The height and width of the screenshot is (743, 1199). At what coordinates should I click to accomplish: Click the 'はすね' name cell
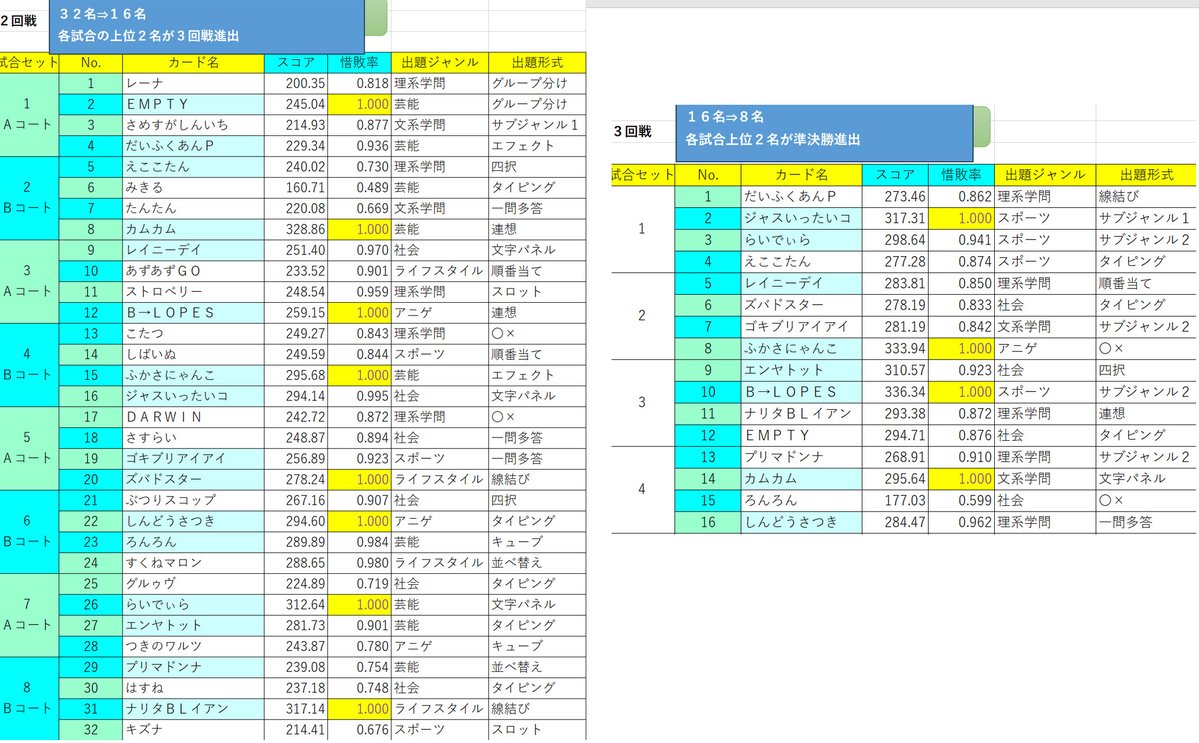(x=193, y=688)
